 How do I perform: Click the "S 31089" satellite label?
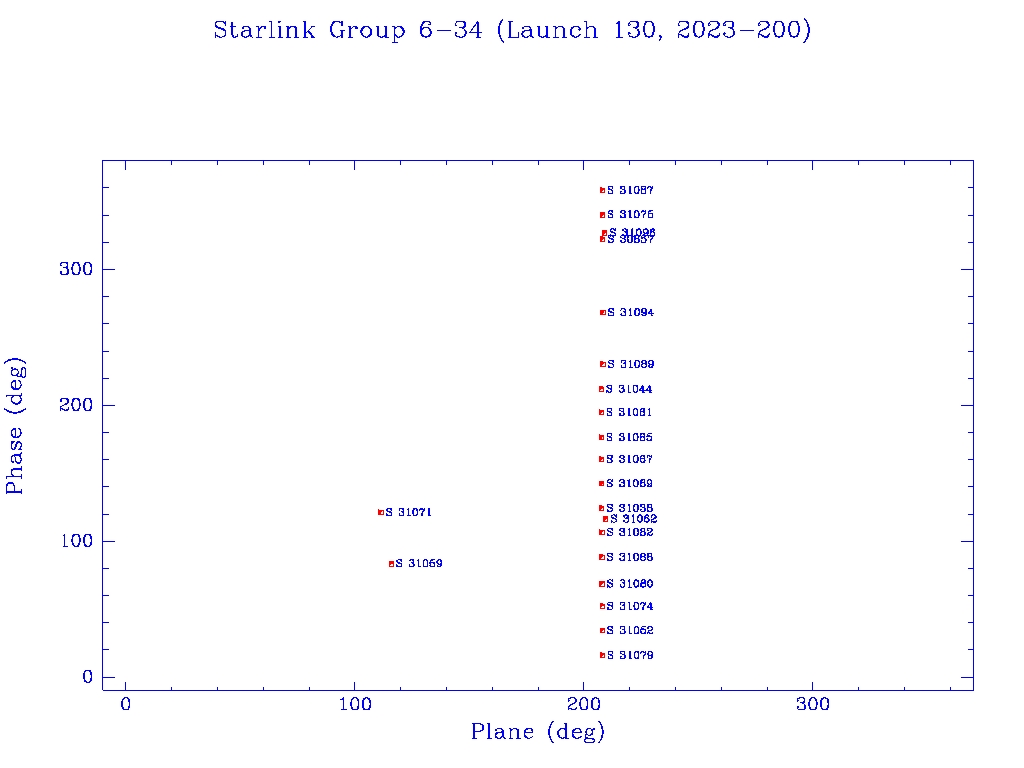[630, 364]
